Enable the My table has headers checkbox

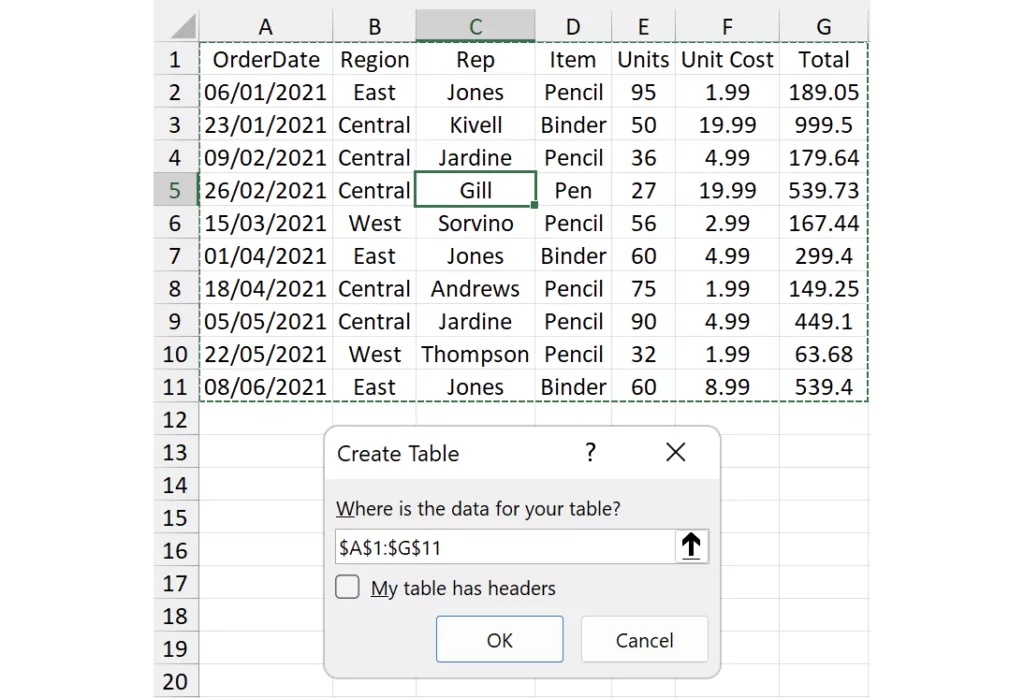coord(348,588)
